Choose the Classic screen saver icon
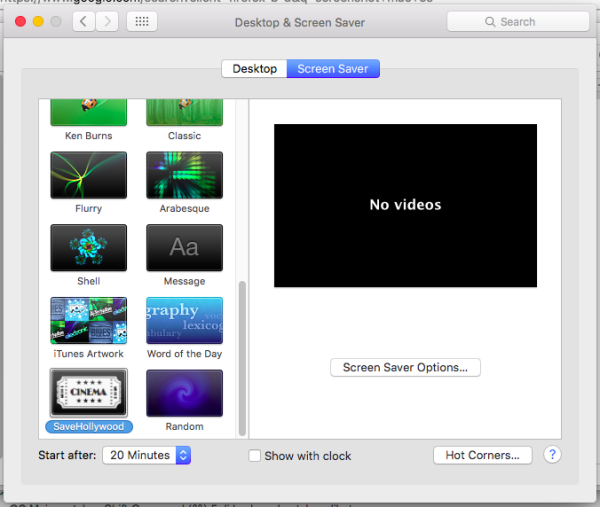The image size is (600, 507). [x=184, y=112]
